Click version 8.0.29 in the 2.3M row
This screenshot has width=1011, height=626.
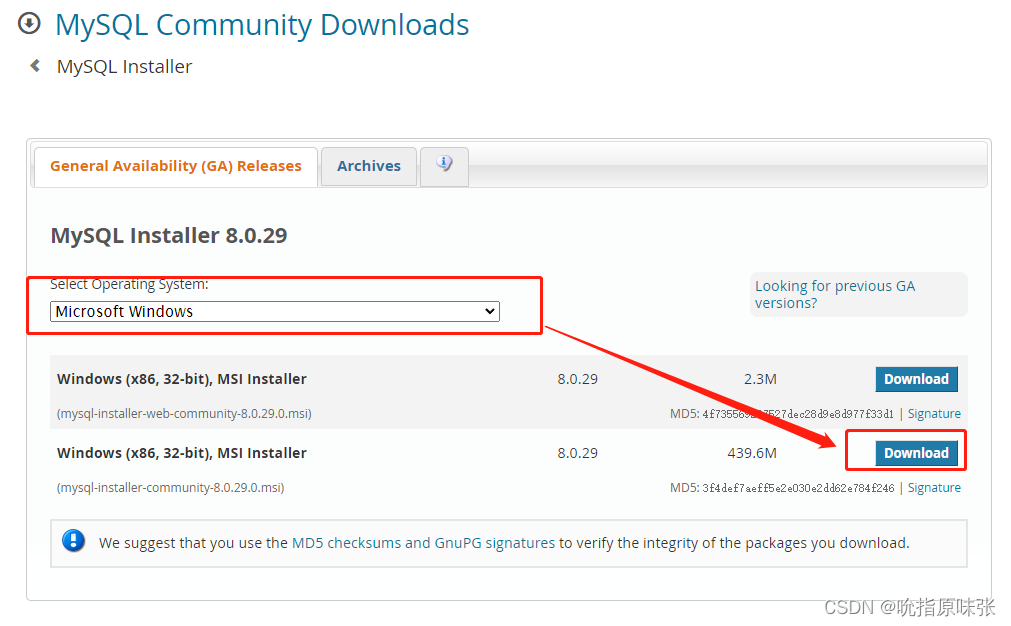[x=578, y=379]
